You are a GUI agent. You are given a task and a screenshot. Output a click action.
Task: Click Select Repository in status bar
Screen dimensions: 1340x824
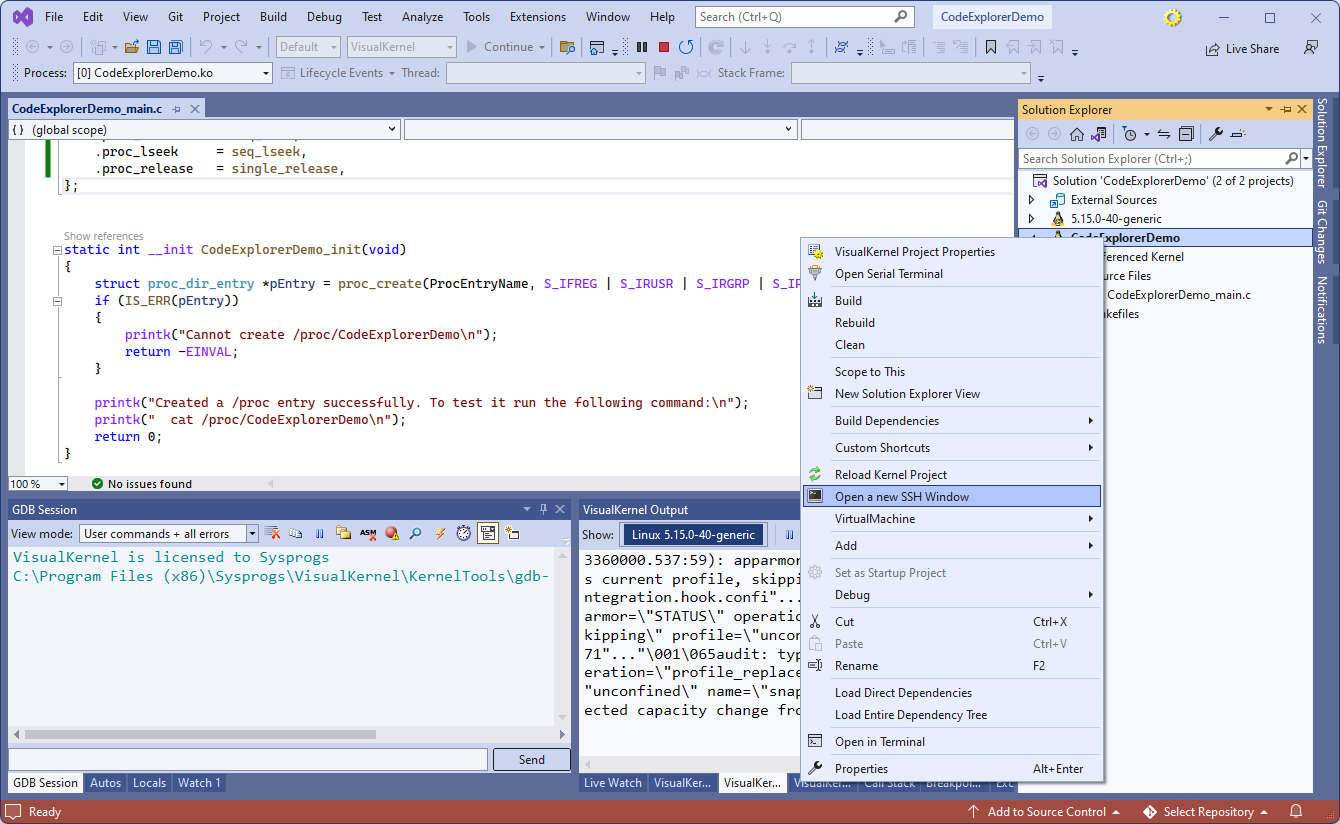coord(1206,812)
